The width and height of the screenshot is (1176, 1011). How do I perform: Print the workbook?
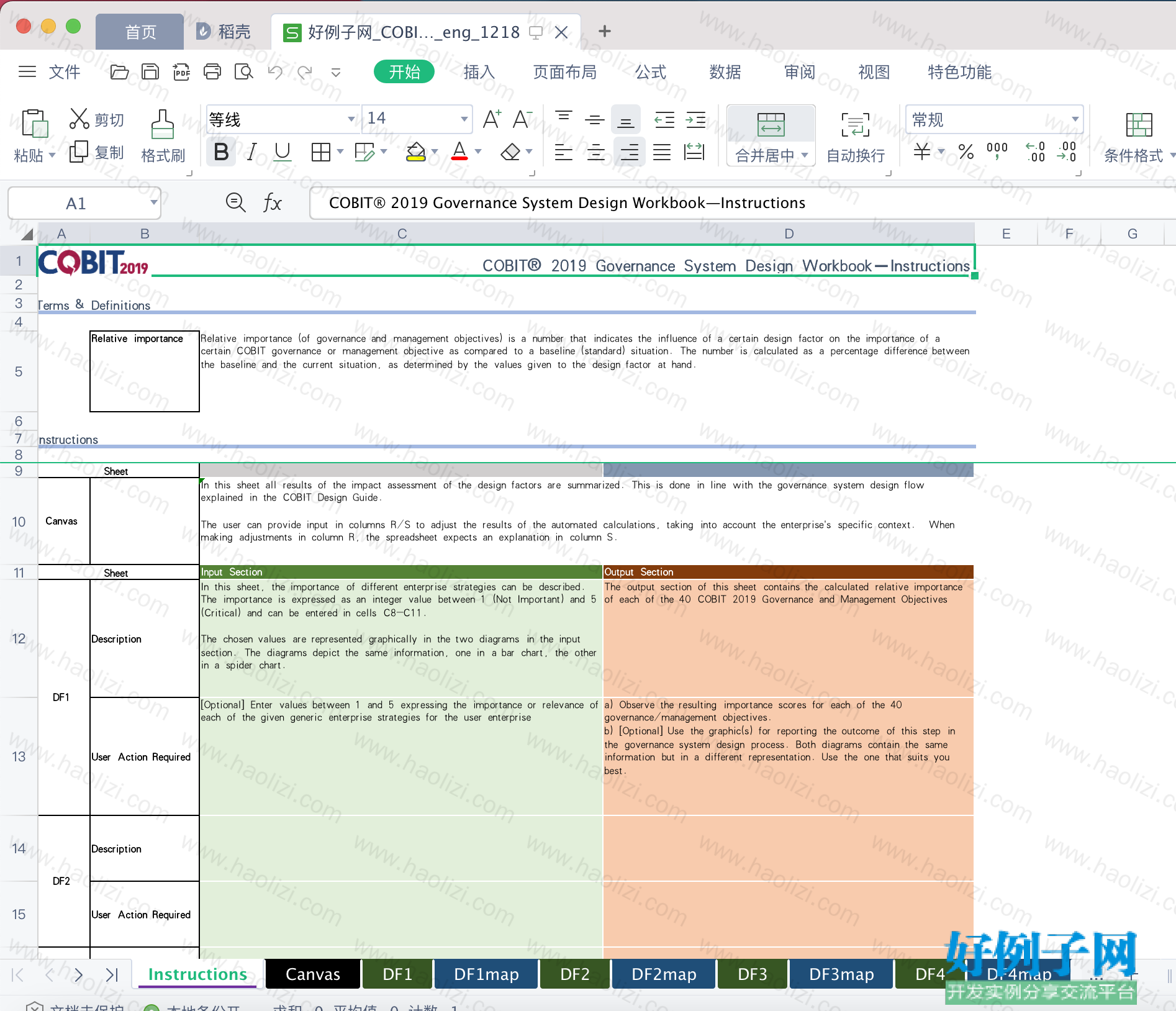pos(212,72)
